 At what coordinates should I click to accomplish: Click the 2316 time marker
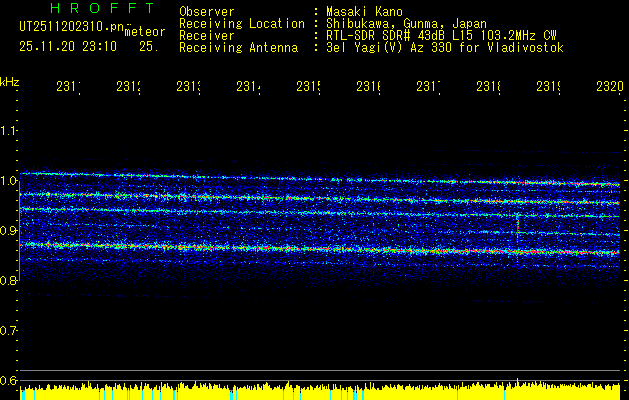pos(369,87)
